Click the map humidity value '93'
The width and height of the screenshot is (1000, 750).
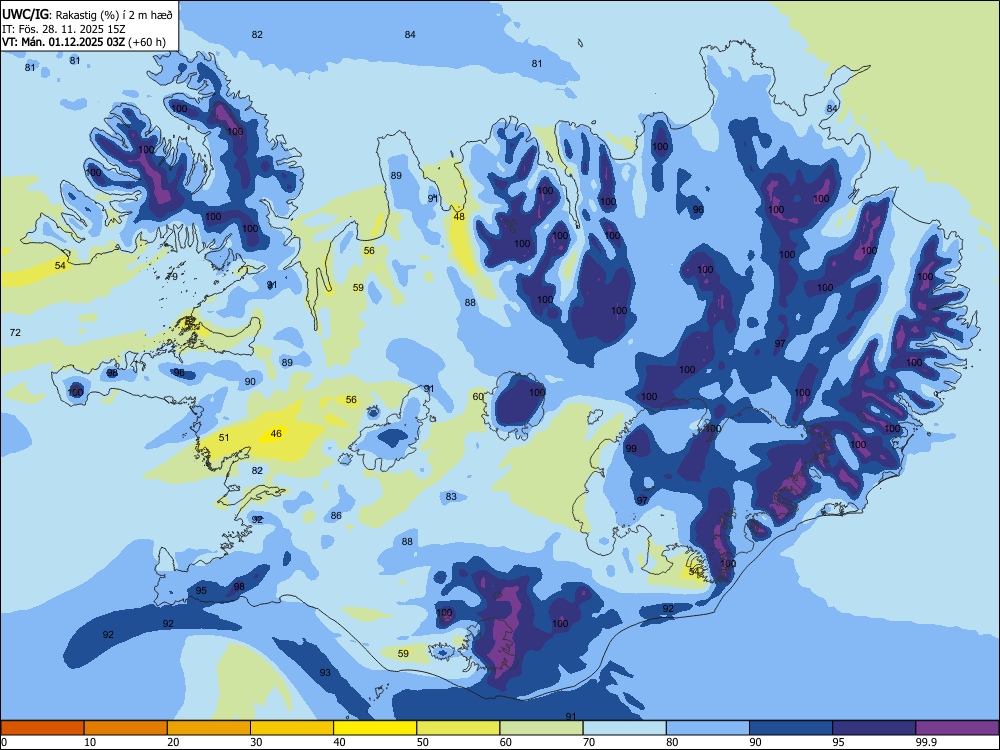325,672
